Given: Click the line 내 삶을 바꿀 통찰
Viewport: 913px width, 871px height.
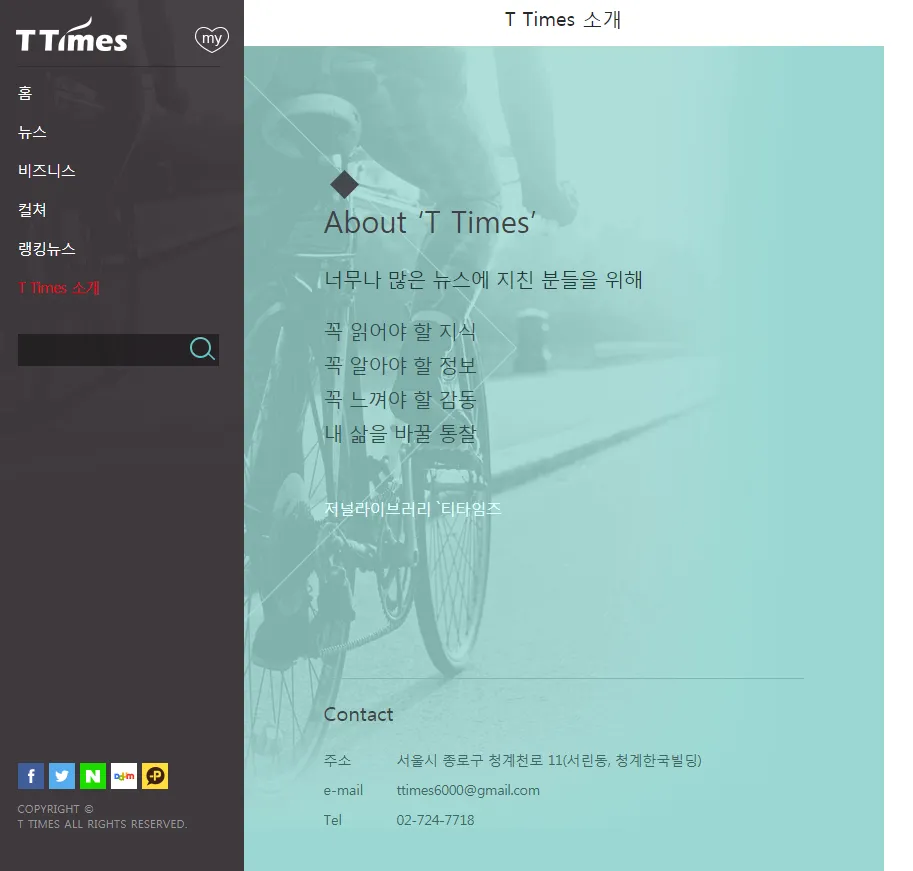Looking at the screenshot, I should 401,434.
